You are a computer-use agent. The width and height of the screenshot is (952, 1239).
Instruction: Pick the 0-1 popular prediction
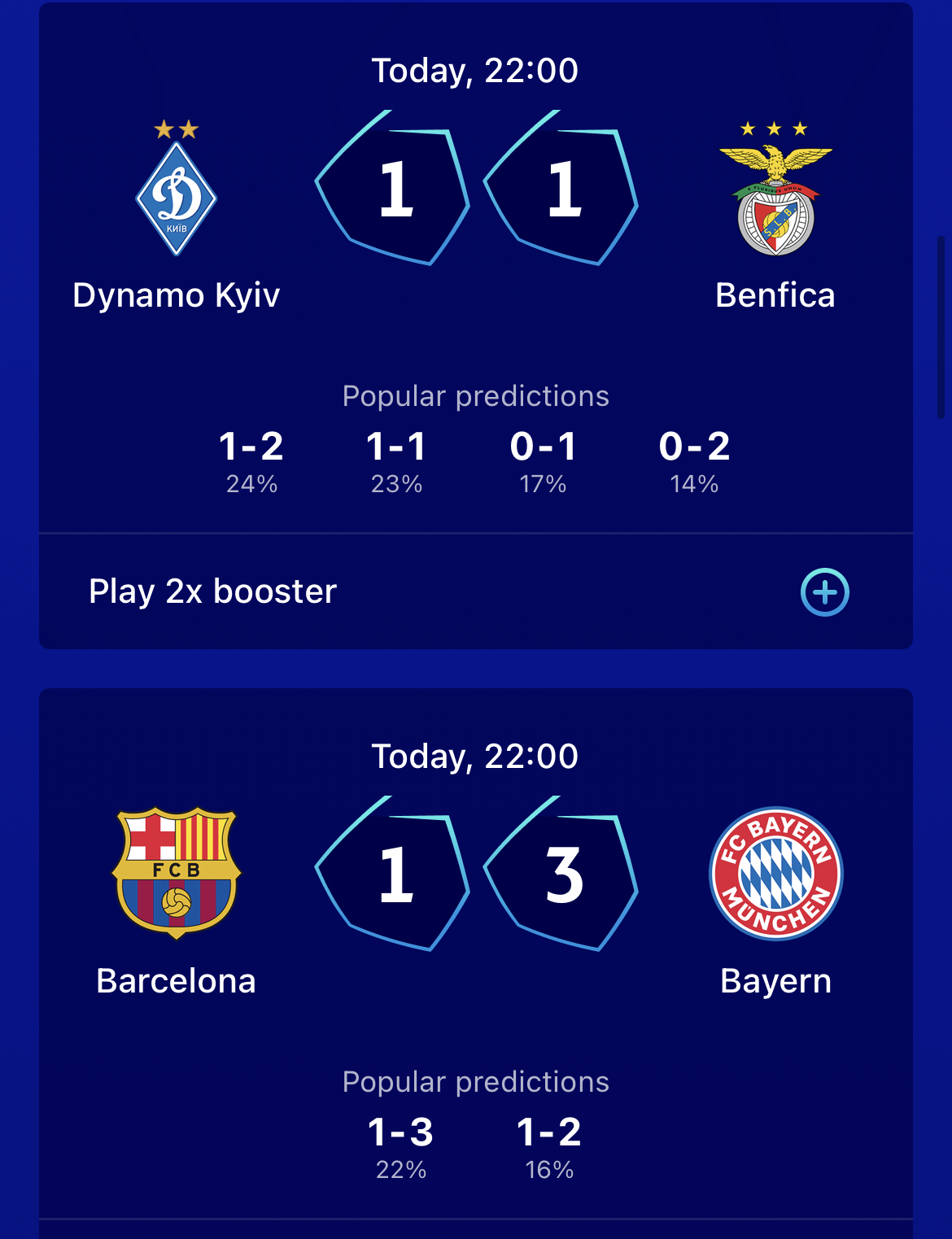[x=543, y=460]
